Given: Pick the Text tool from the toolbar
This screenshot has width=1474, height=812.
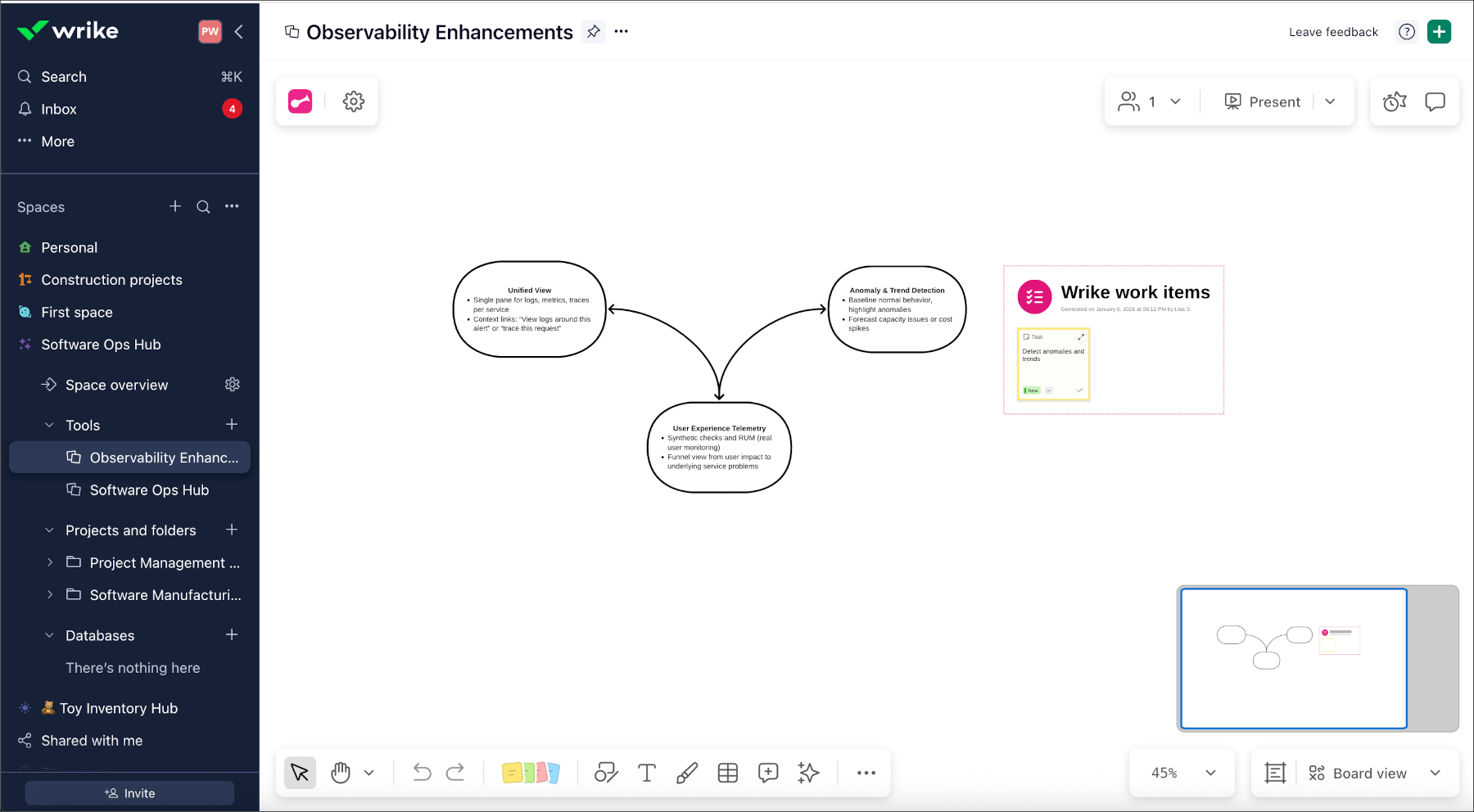Looking at the screenshot, I should [x=646, y=772].
